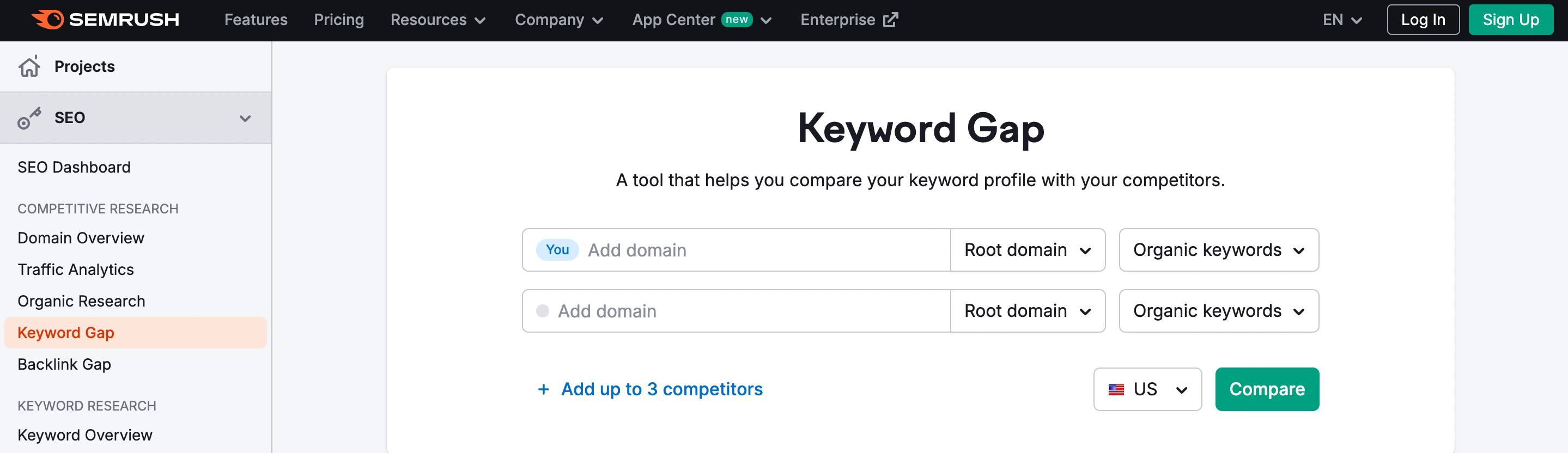
Task: Click the COMPETITIVE RESEARCH heading
Action: [98, 209]
